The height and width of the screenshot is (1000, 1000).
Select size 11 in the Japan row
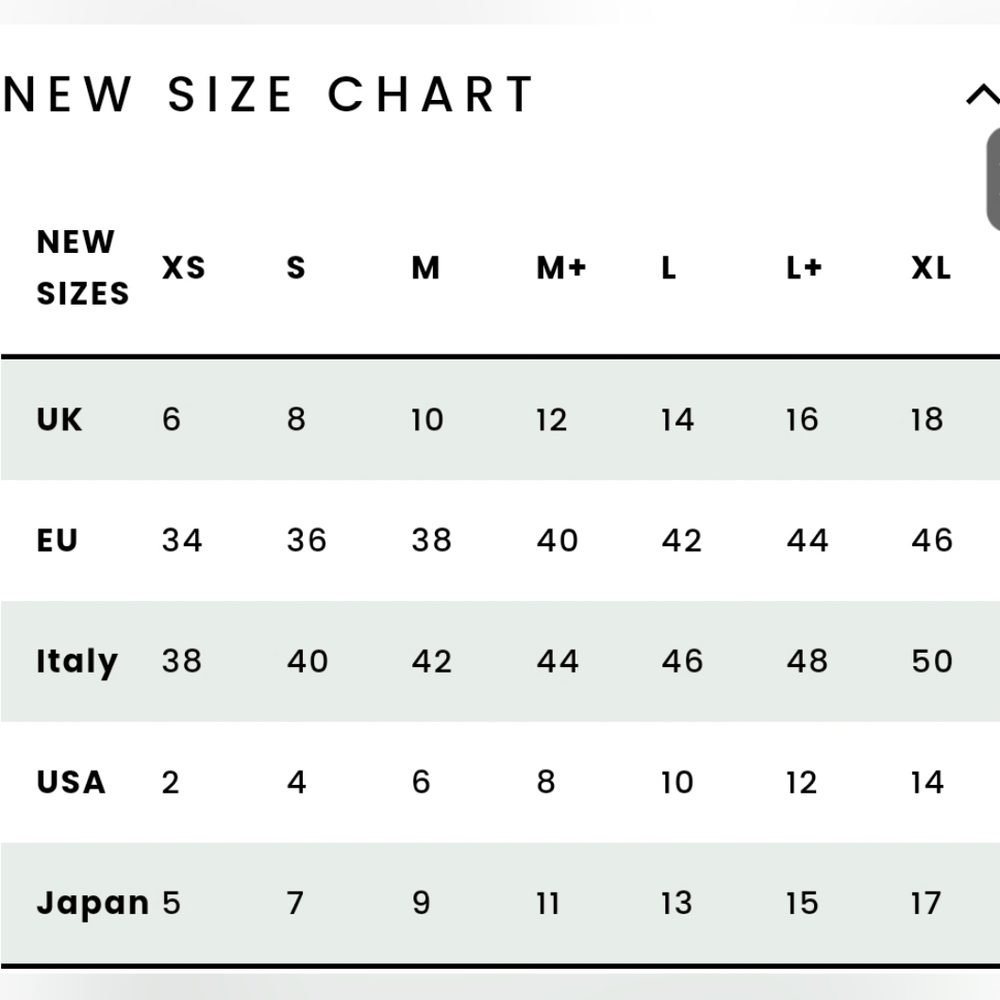tap(548, 903)
